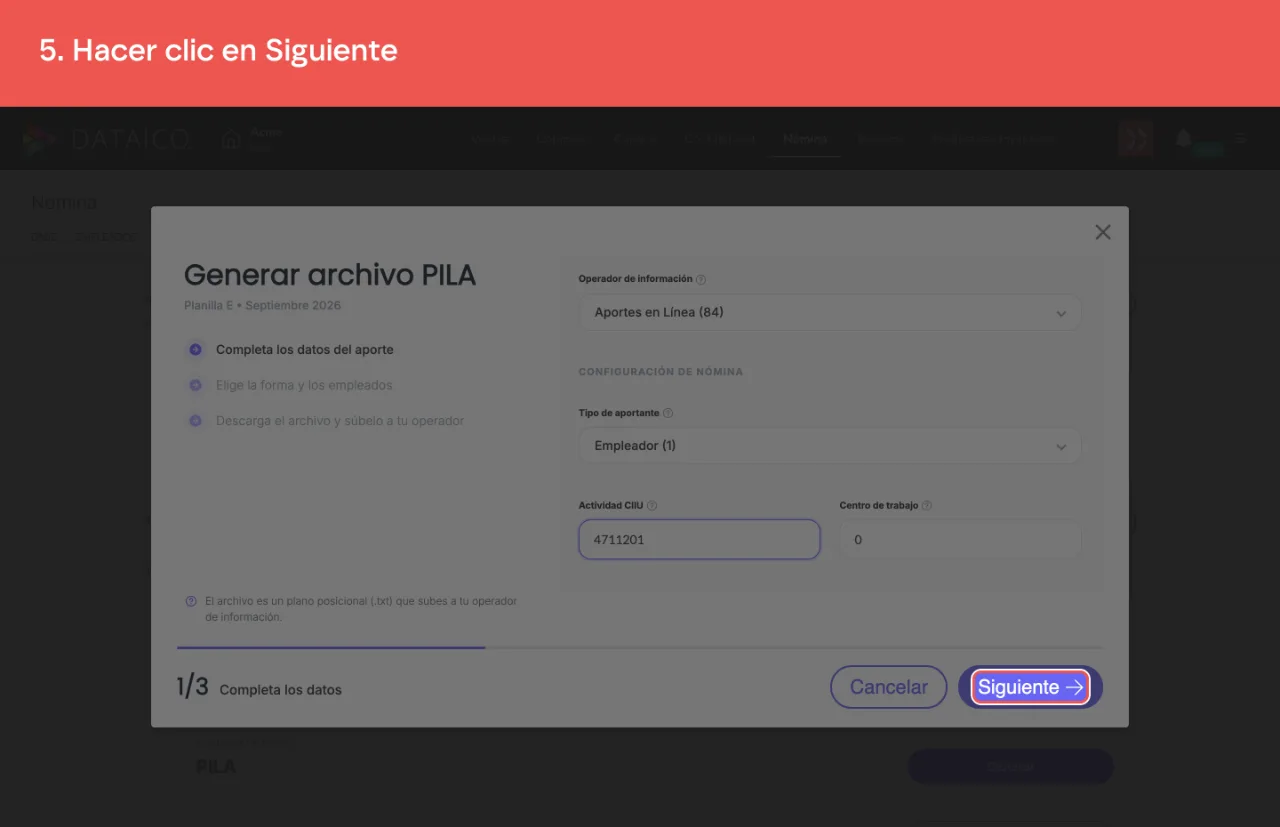Cancel the PILA file dialog
Screen dimensions: 1280x827
tap(888, 687)
